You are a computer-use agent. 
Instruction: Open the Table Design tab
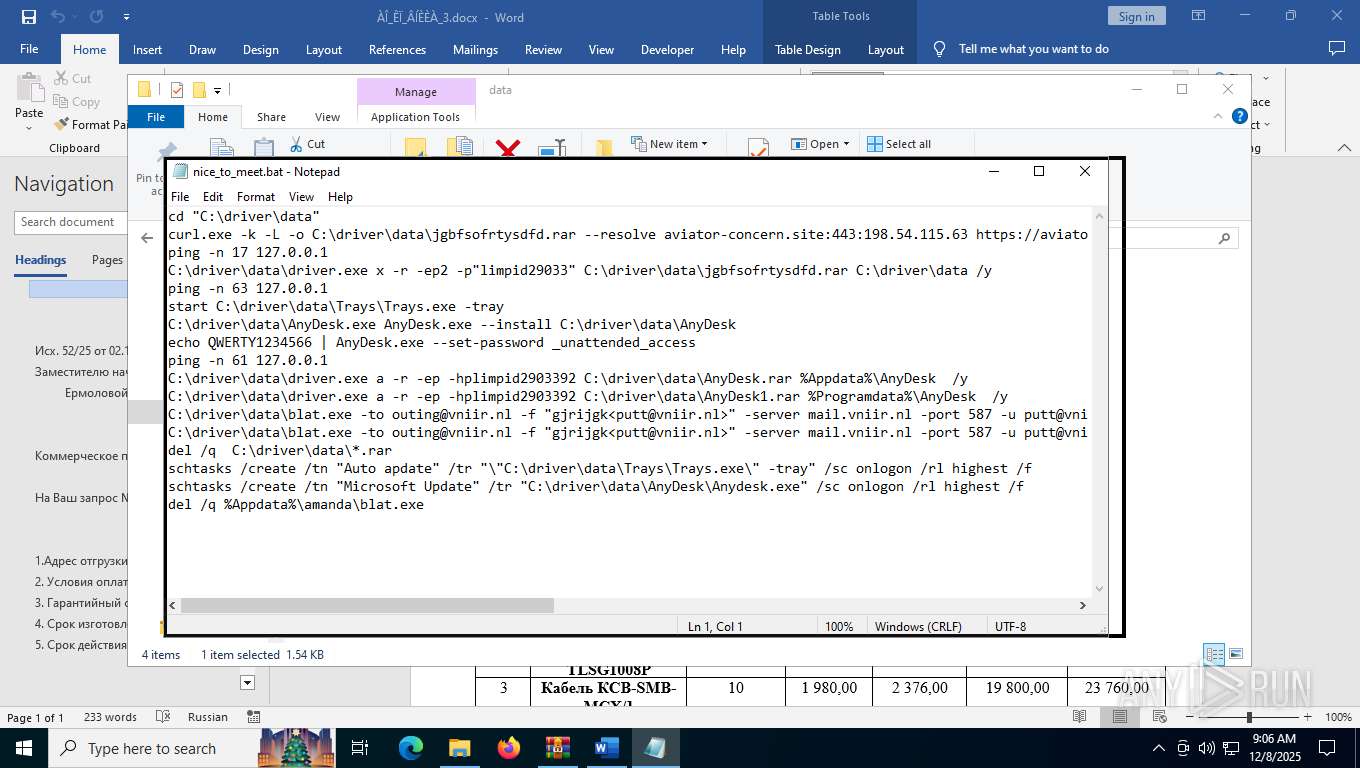coord(807,49)
